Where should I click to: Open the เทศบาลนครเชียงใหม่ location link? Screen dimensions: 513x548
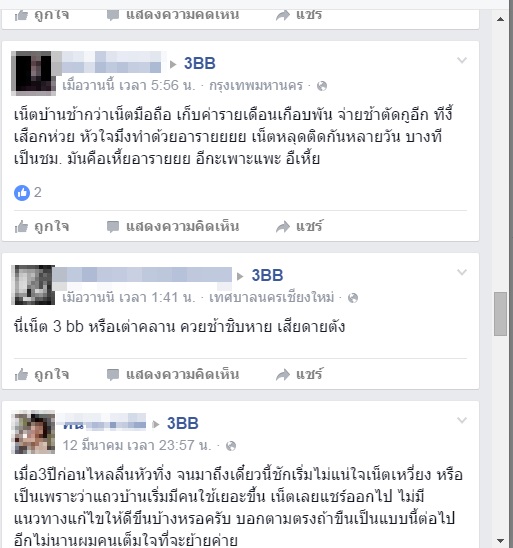(272, 297)
